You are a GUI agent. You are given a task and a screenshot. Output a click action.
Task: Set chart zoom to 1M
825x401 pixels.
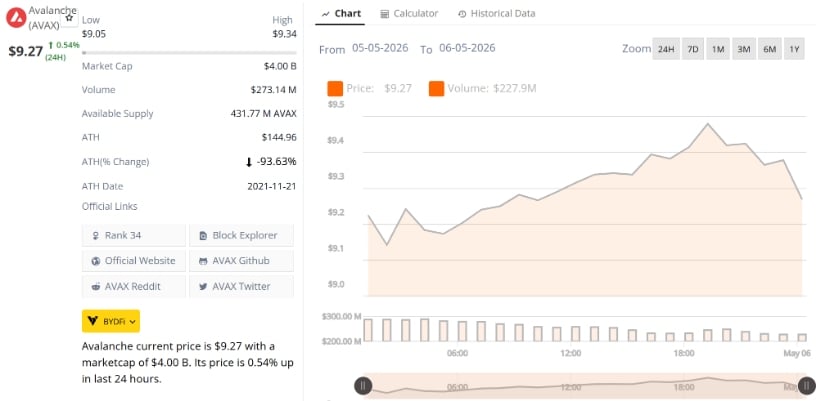[718, 49]
